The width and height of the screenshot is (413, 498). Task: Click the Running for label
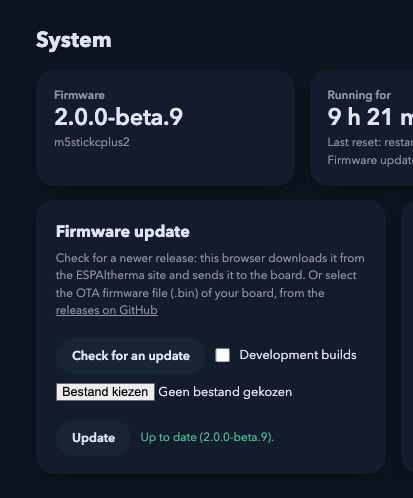[359, 95]
